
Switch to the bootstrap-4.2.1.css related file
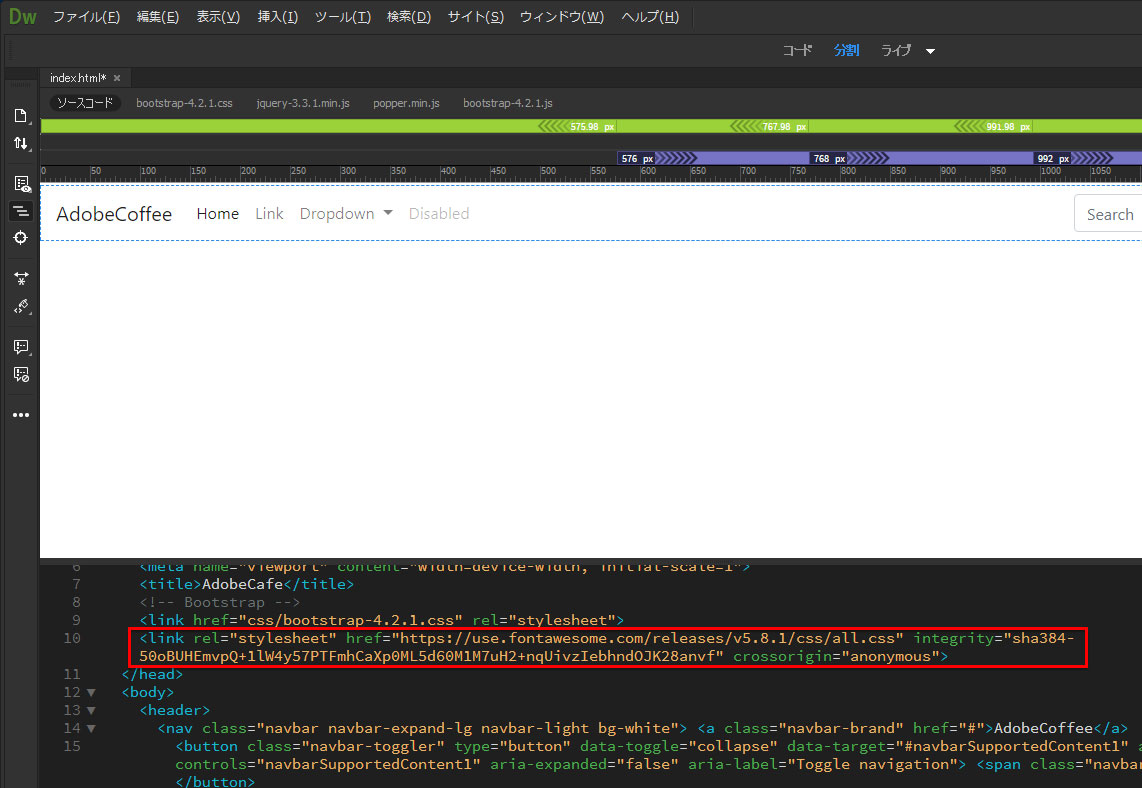click(x=184, y=103)
